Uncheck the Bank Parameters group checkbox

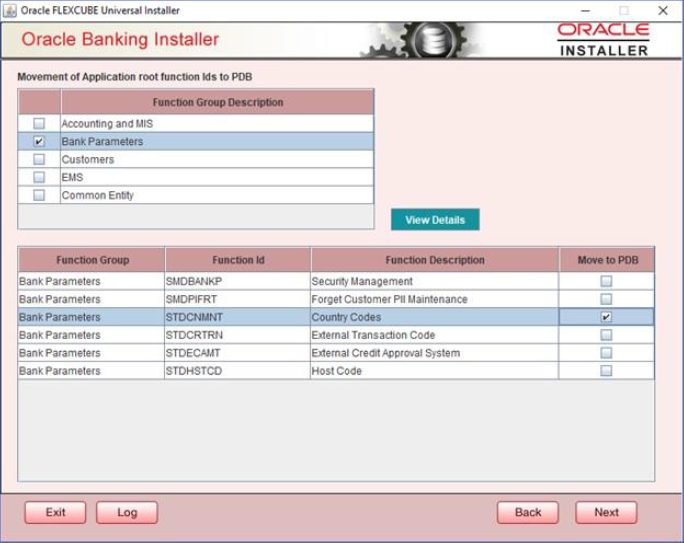click(x=39, y=142)
